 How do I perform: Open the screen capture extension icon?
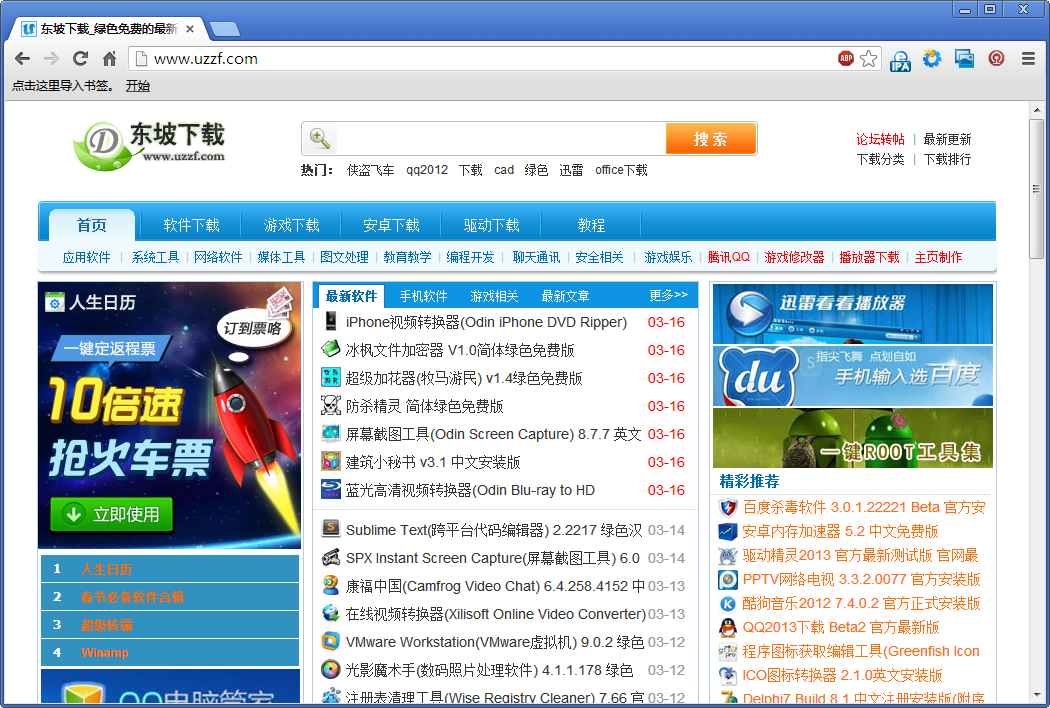pos(964,59)
